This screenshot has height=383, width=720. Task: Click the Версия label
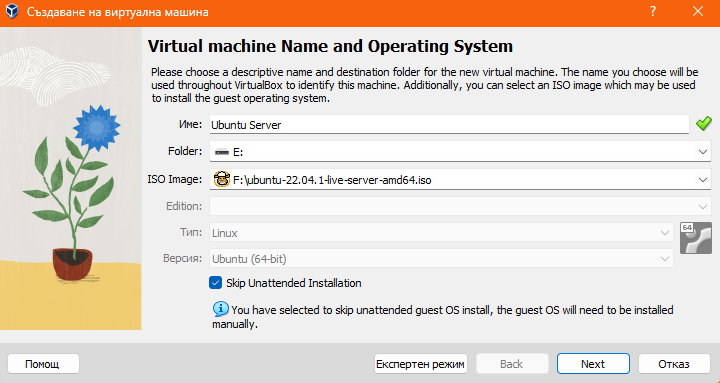coord(183,258)
